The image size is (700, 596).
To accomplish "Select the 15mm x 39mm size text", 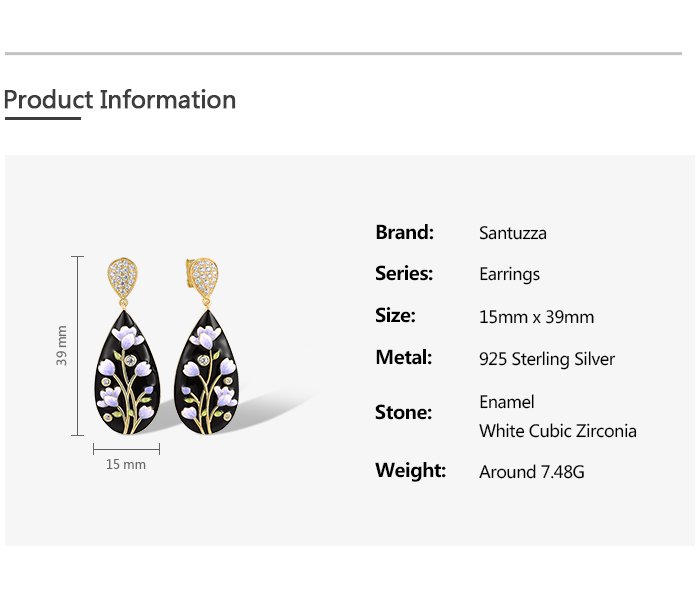I will coord(536,317).
